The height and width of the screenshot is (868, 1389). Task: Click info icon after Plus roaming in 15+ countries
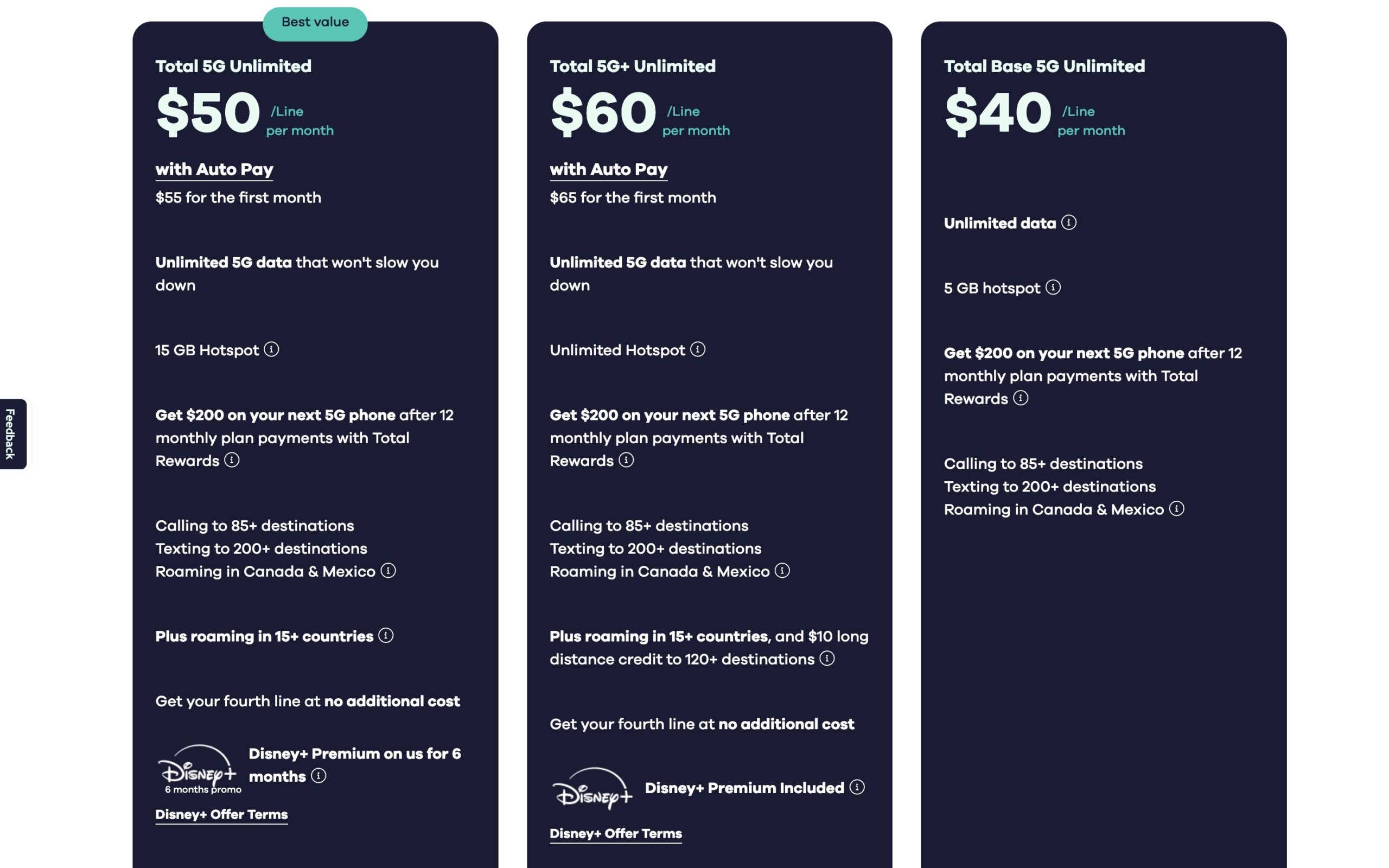click(386, 635)
